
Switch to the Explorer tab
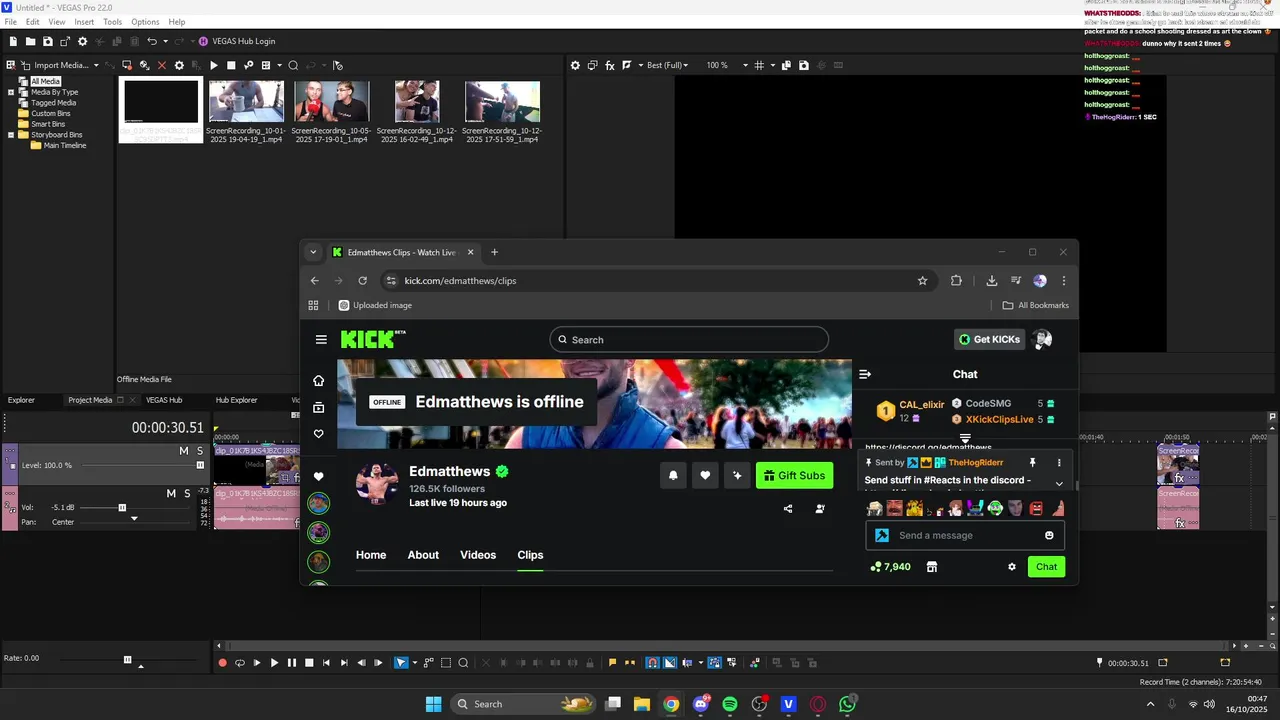point(21,400)
